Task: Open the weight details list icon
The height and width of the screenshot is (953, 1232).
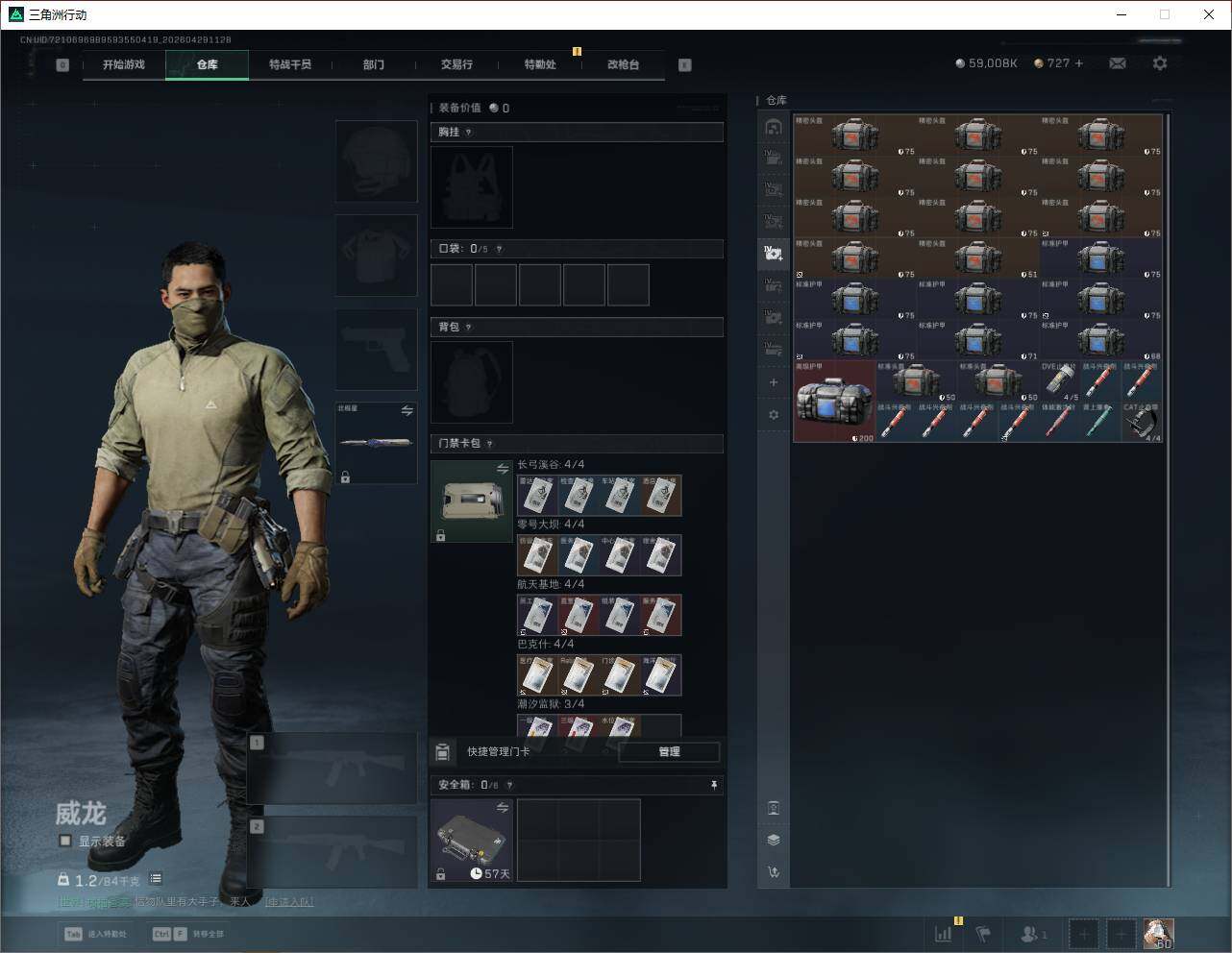Action: click(156, 879)
